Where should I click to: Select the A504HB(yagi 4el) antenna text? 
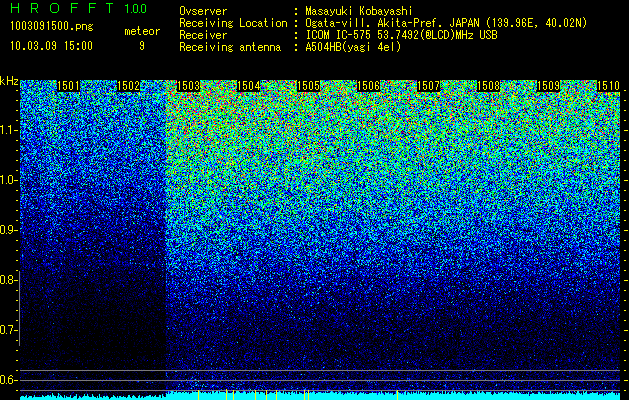pyautogui.click(x=353, y=47)
